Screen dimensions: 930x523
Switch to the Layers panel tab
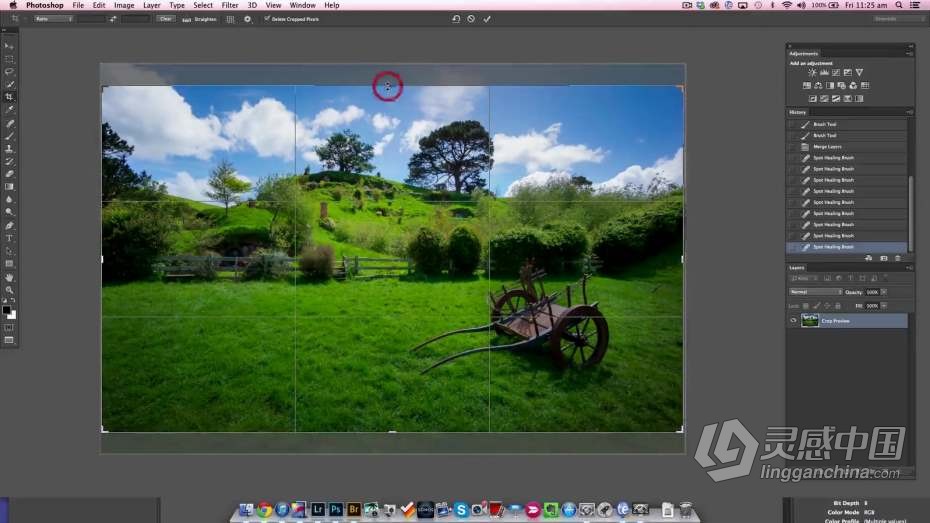pyautogui.click(x=797, y=268)
